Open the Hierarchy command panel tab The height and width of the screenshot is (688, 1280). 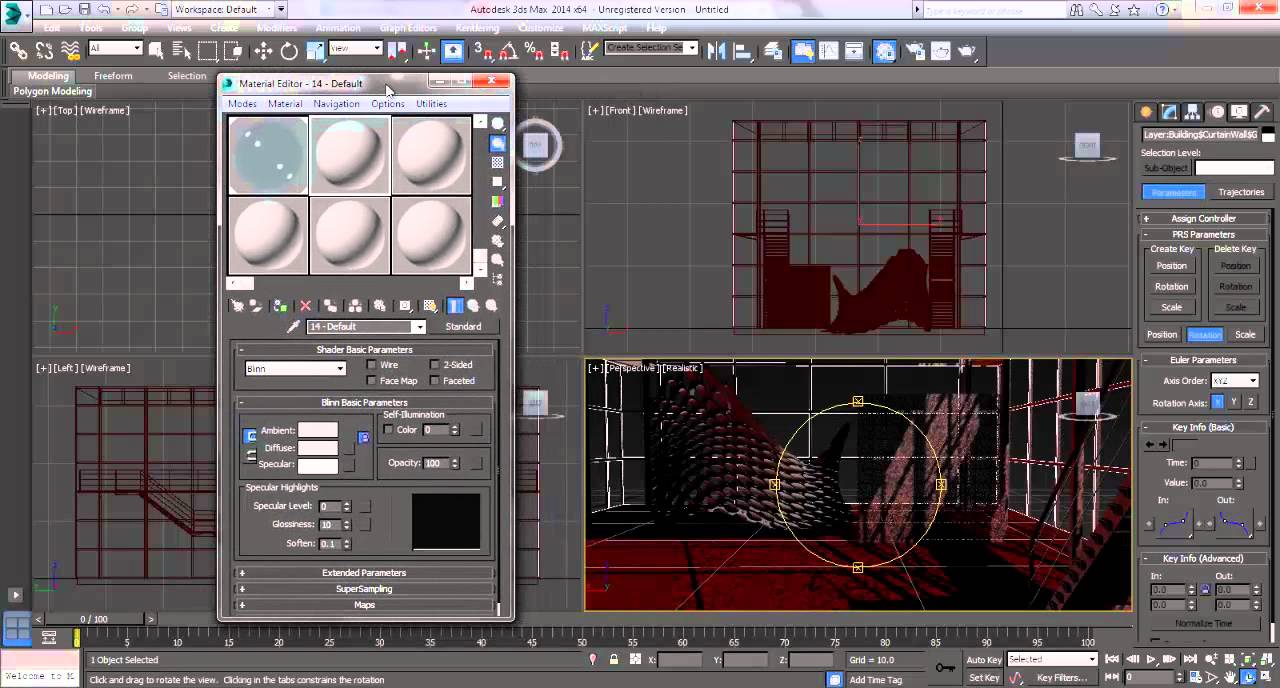coord(1193,112)
